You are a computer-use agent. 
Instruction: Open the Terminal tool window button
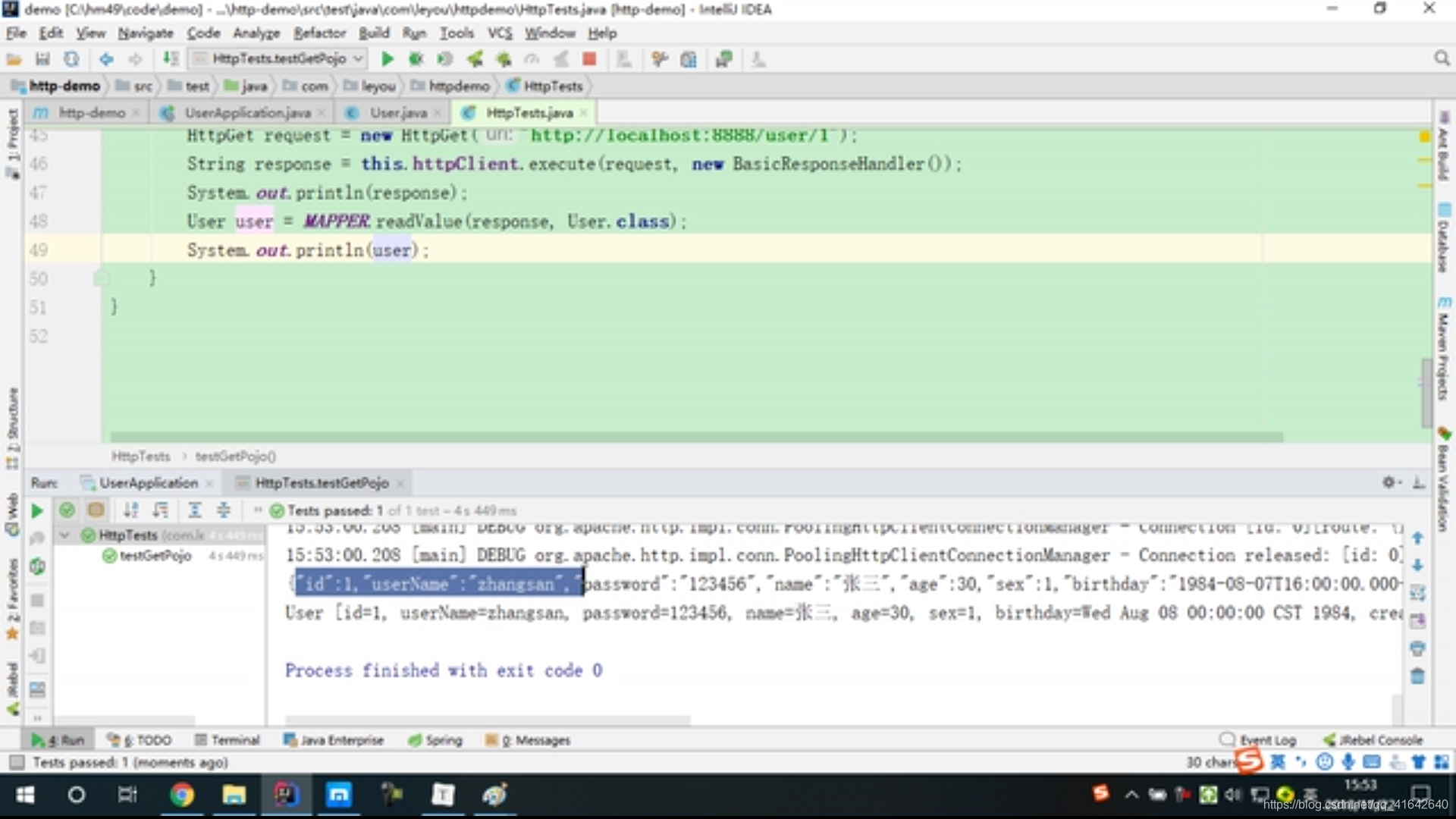227,740
